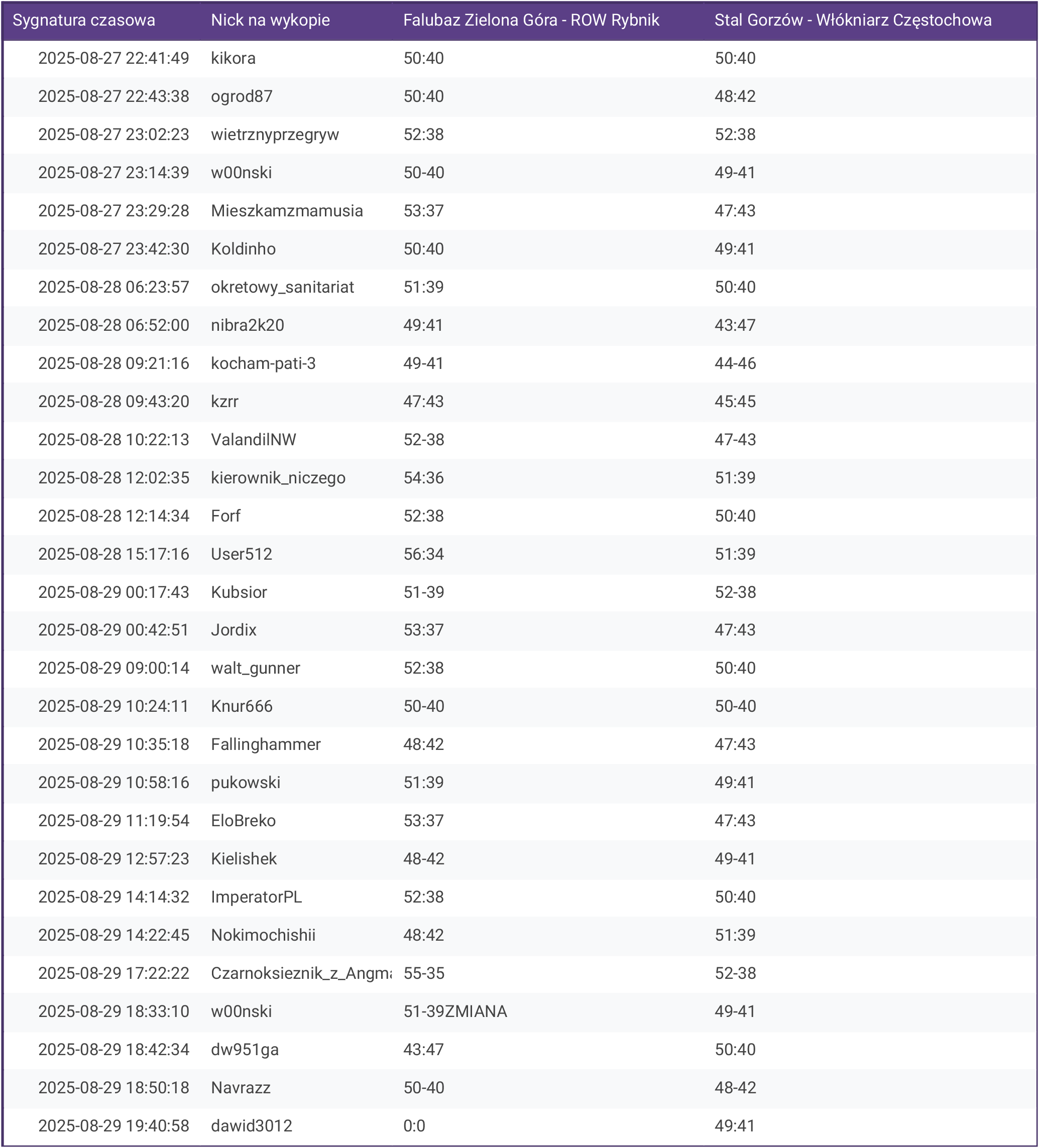This screenshot has width=1039, height=1148.
Task: Click the 'Fallinghammer' nick cell
Action: click(266, 744)
